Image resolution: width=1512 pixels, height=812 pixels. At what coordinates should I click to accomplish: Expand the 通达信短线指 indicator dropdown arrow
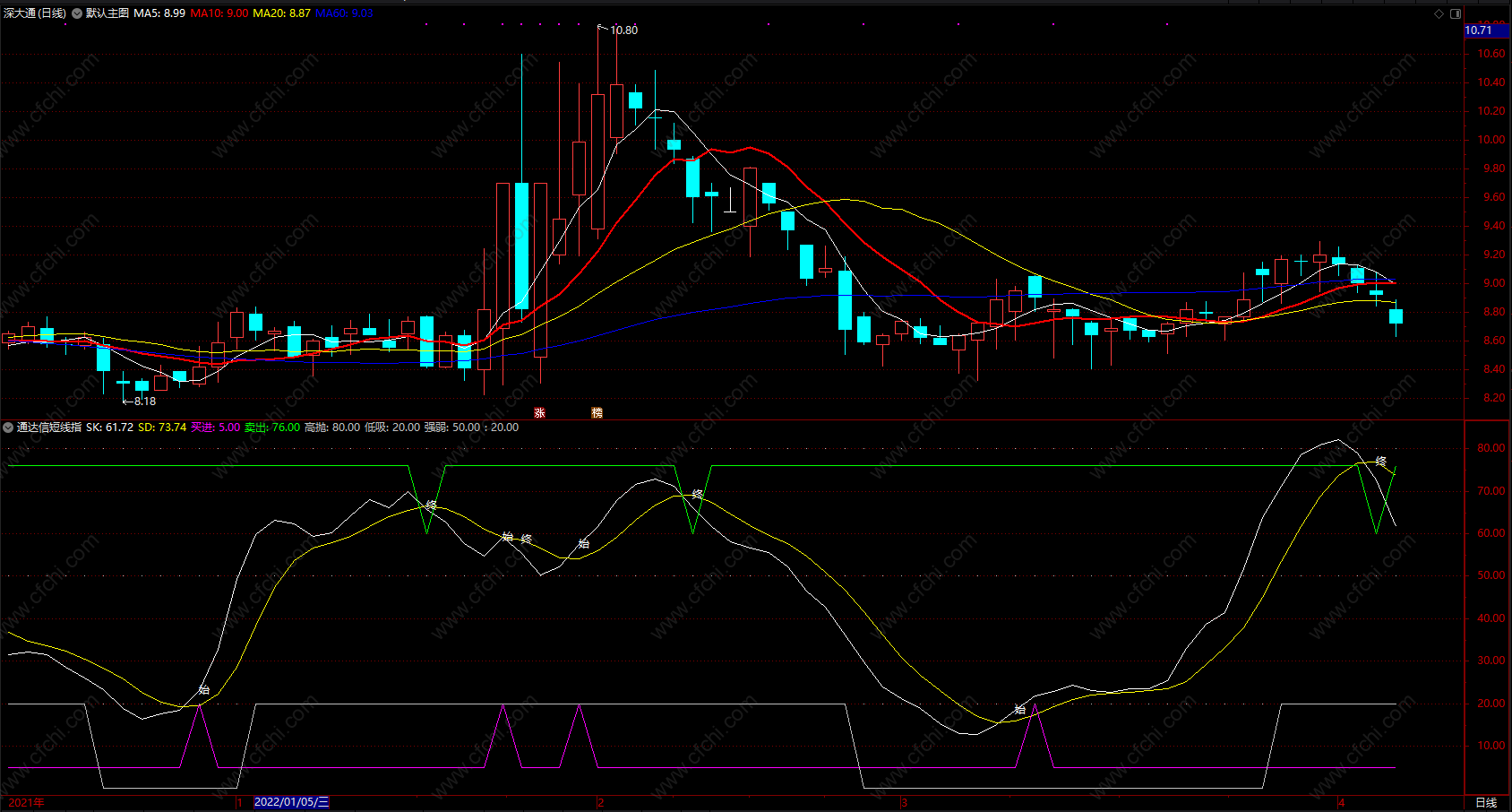(x=8, y=428)
